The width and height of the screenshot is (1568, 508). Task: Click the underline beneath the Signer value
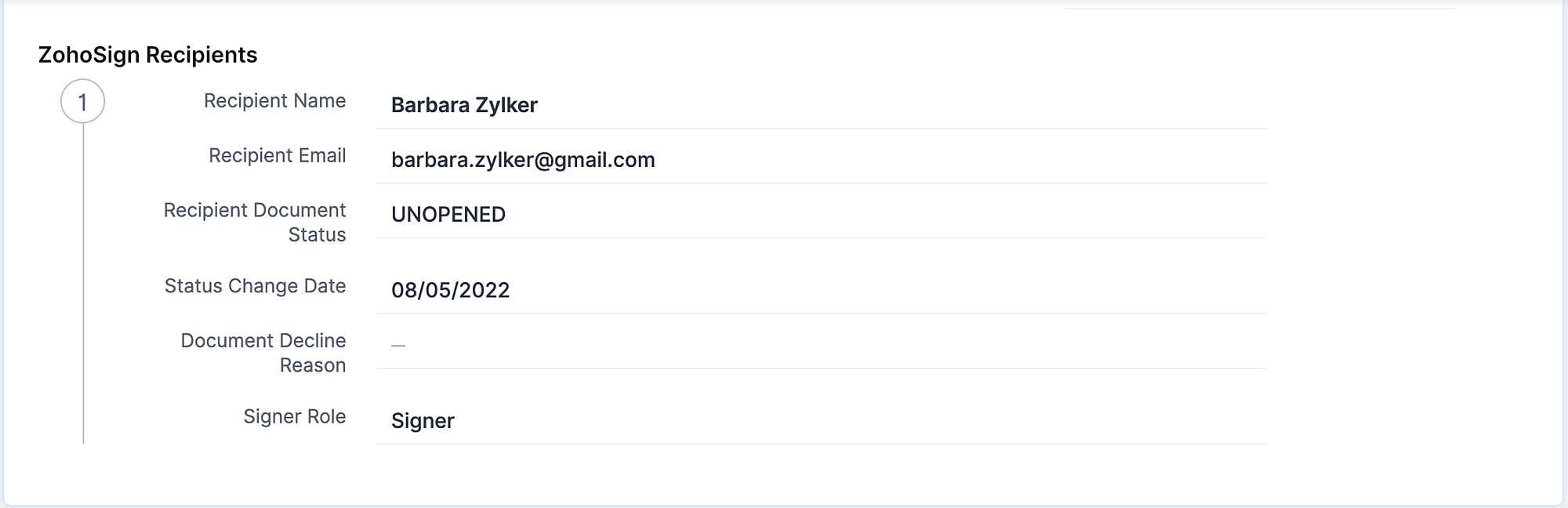pos(821,444)
